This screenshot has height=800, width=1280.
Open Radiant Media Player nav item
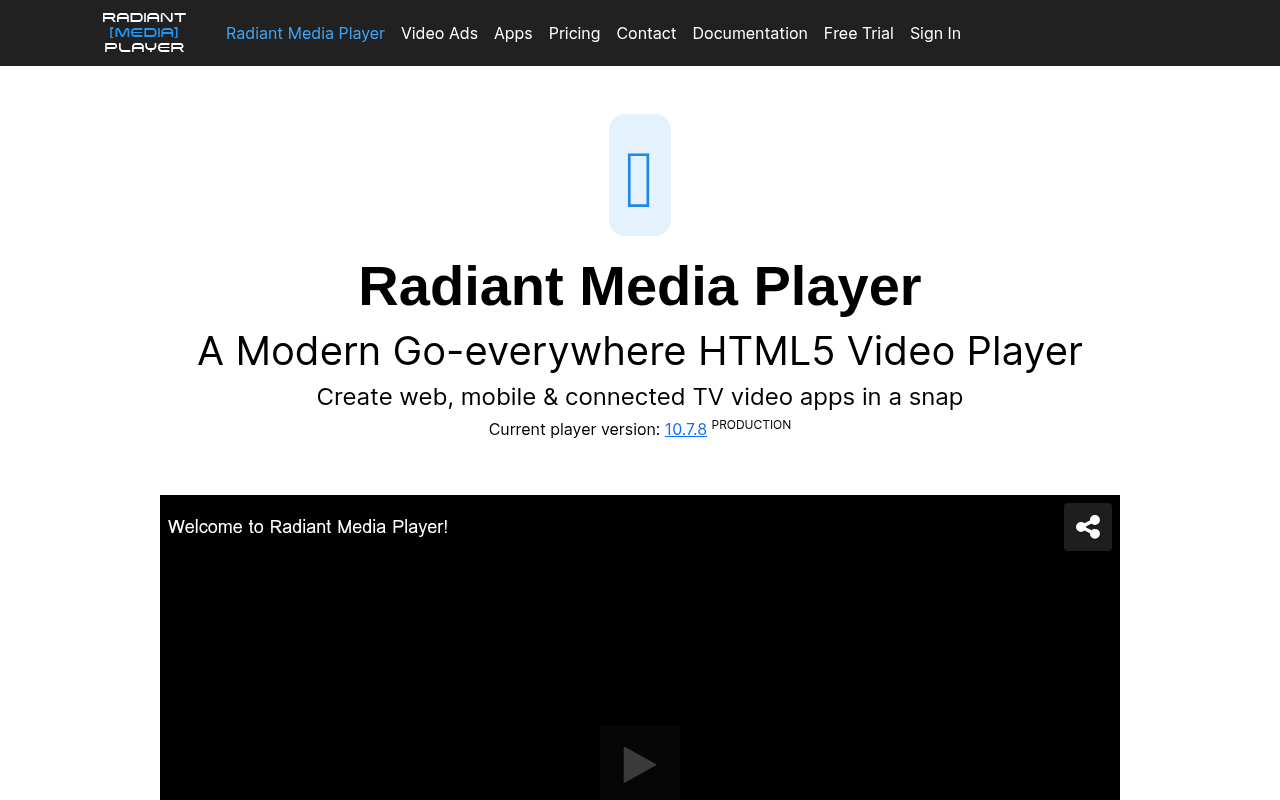tap(305, 33)
